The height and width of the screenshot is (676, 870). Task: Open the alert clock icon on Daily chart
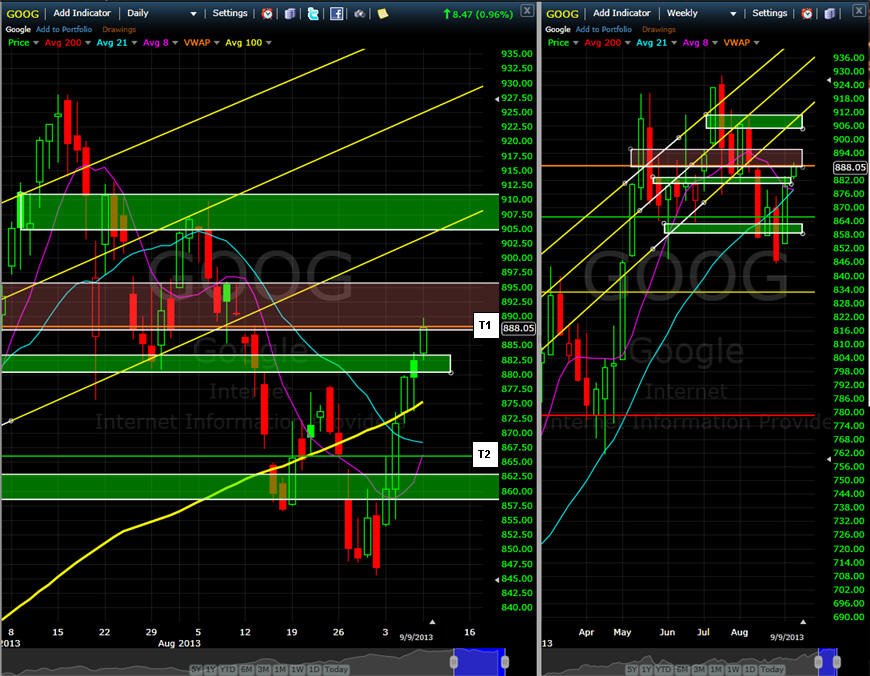click(x=267, y=13)
